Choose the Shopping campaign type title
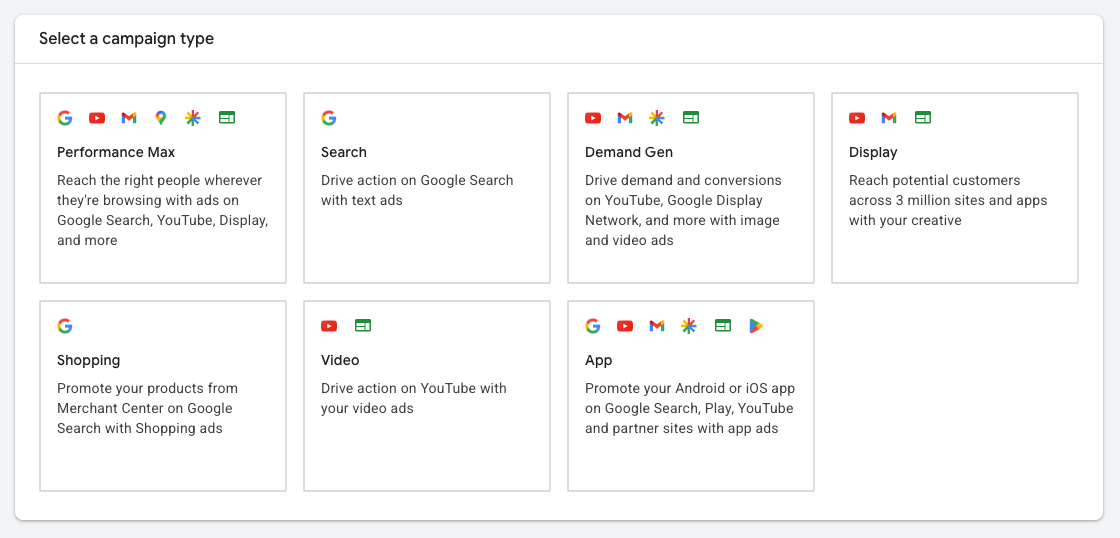This screenshot has height=538, width=1120. tap(89, 360)
